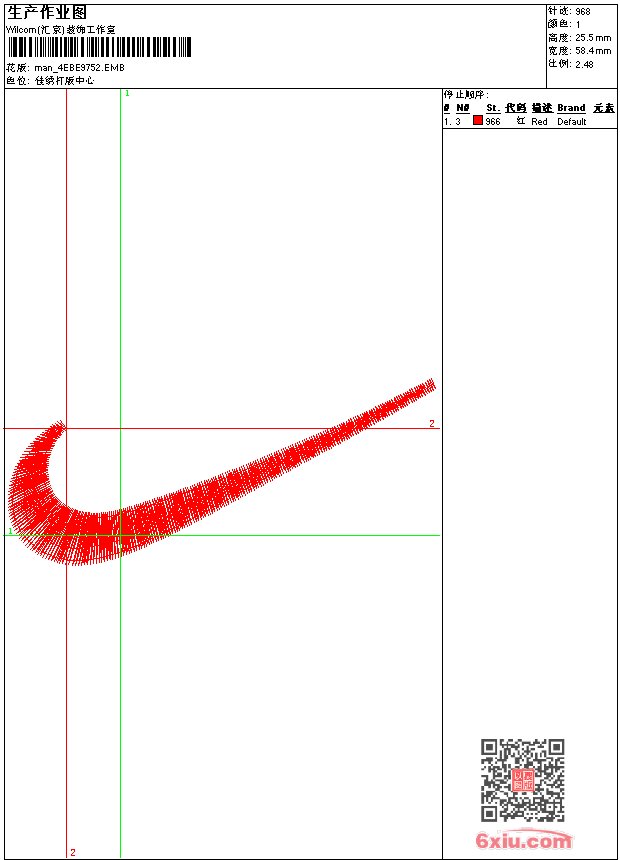
Task: Click the 'N#' column header
Action: tap(463, 108)
